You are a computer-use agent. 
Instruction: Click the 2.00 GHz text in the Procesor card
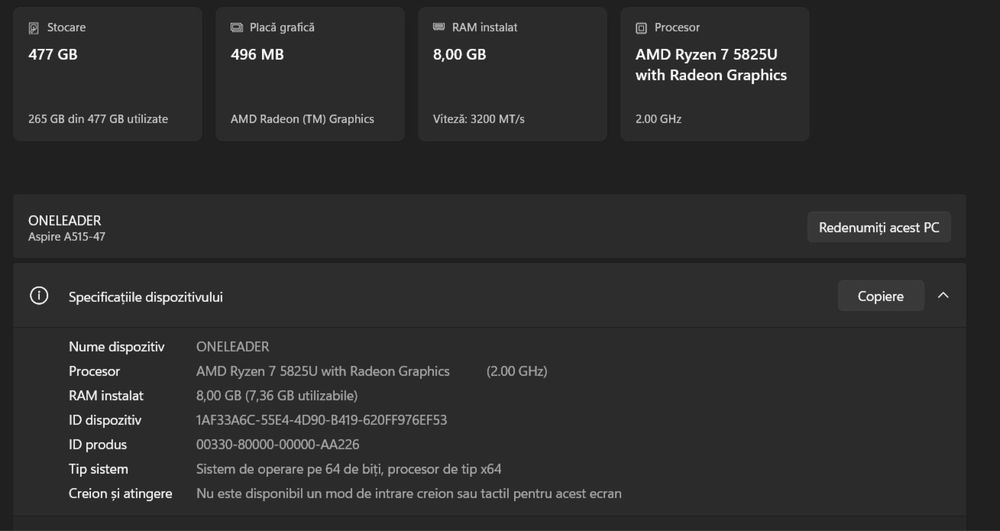tap(658, 119)
